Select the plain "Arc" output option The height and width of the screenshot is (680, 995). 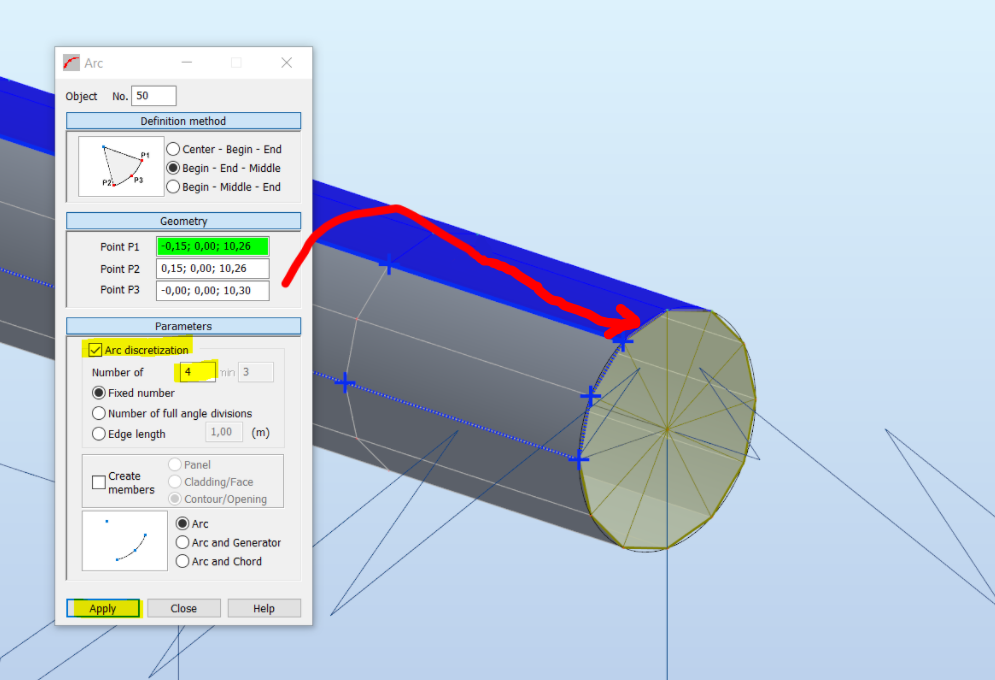click(182, 523)
